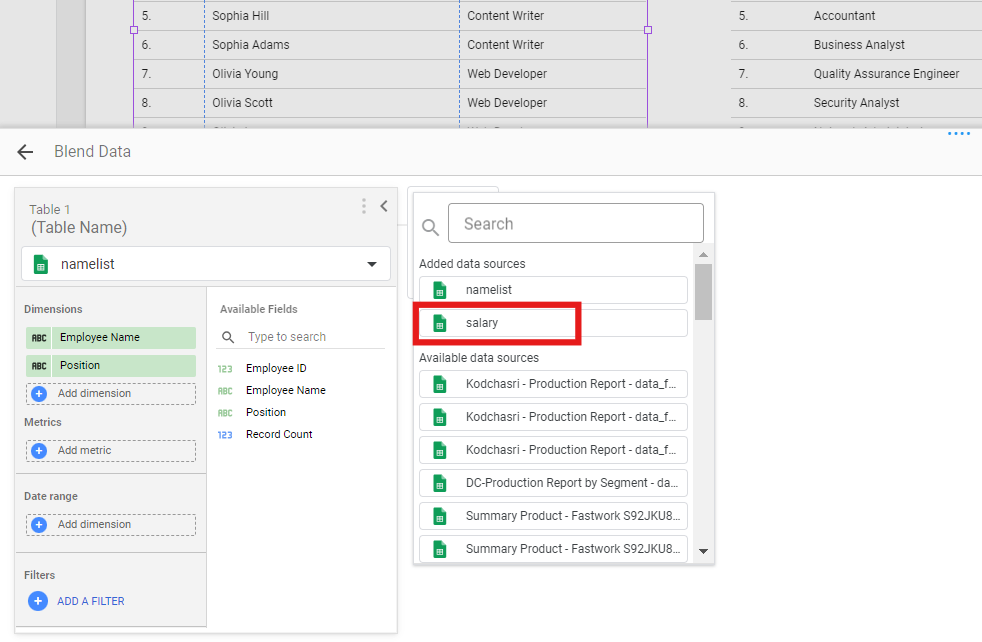Click the magnifier icon beside data source Search
982x642 pixels.
[430, 227]
